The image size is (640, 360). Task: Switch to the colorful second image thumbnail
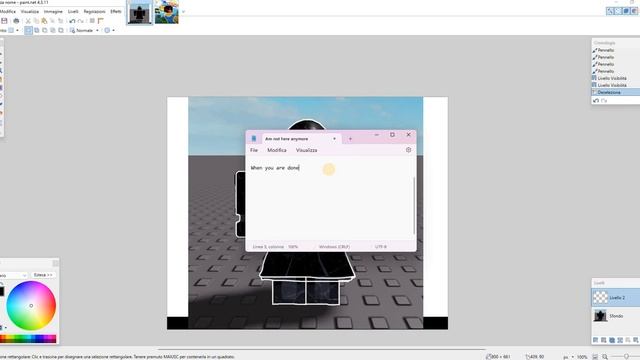pos(167,12)
